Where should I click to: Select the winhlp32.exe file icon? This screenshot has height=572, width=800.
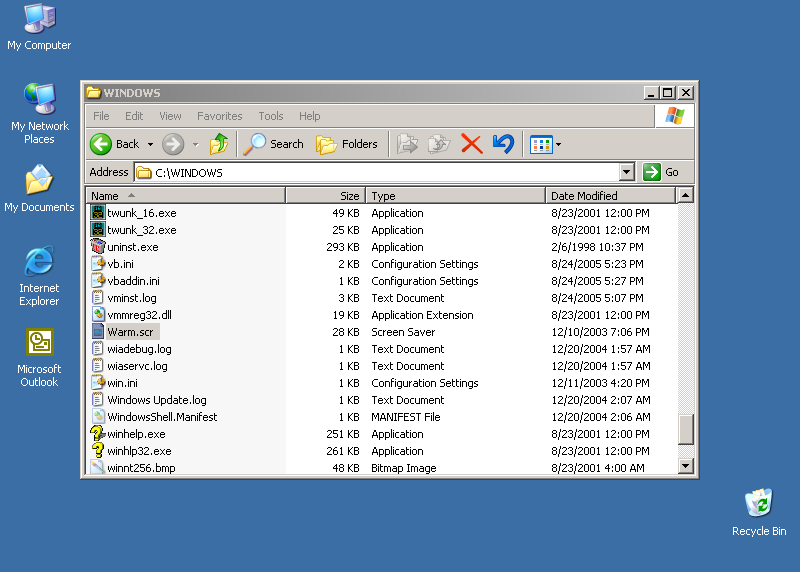[x=97, y=451]
